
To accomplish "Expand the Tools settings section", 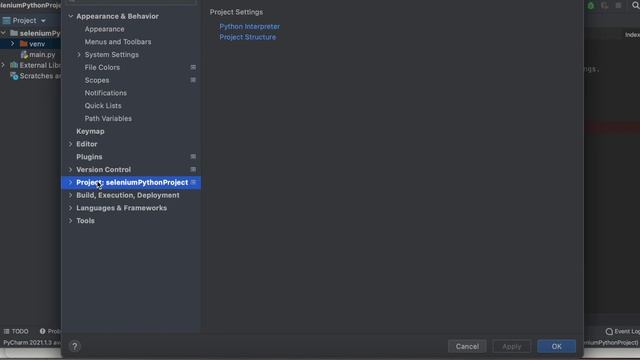I will pos(71,221).
